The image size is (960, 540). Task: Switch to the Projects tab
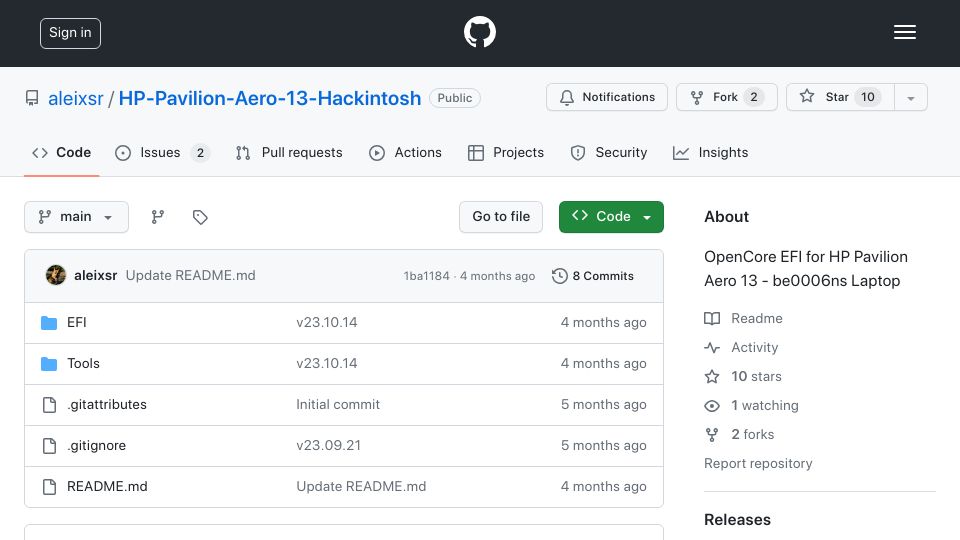coord(506,152)
